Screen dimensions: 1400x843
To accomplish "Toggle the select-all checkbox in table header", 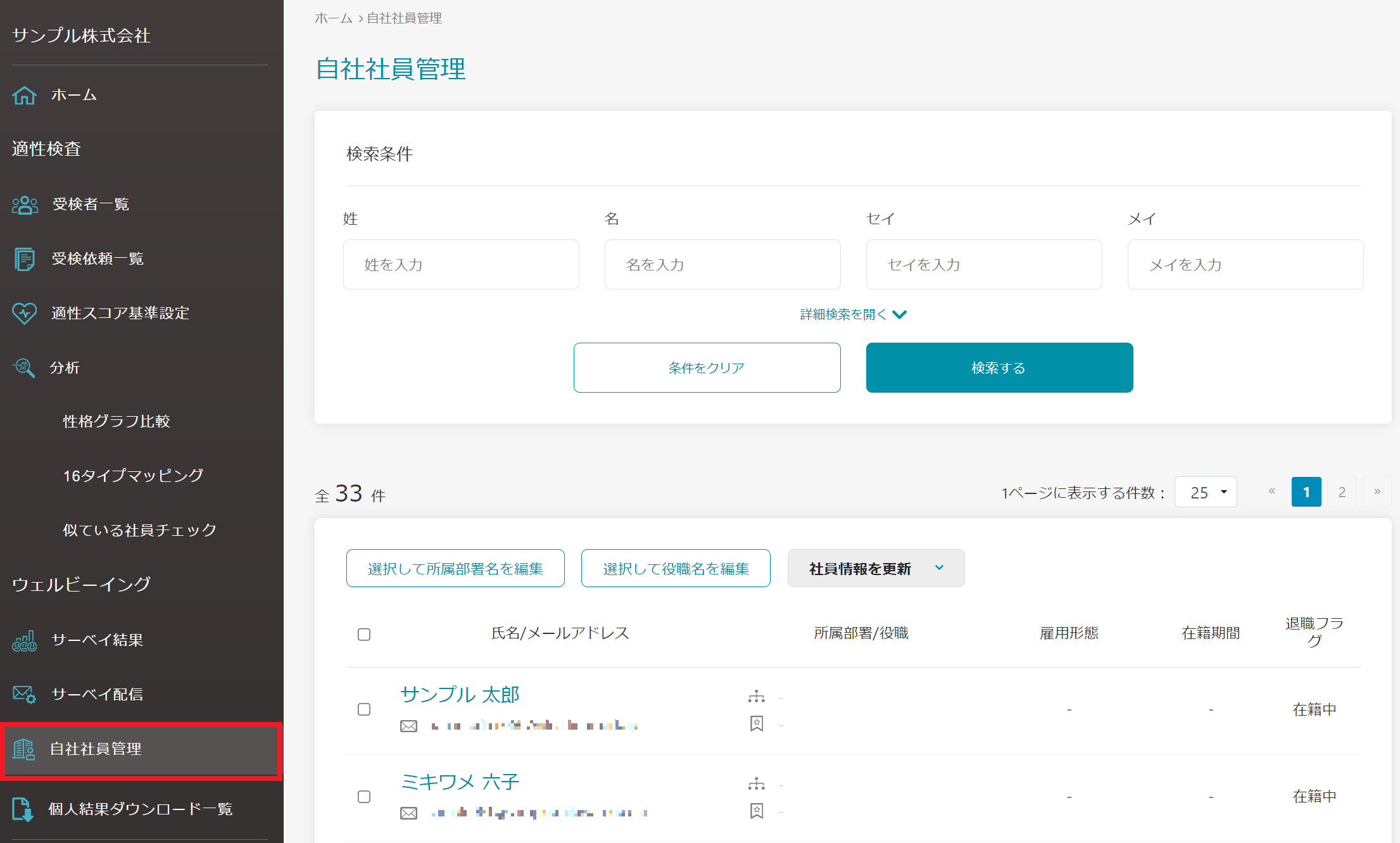I will coord(364,634).
